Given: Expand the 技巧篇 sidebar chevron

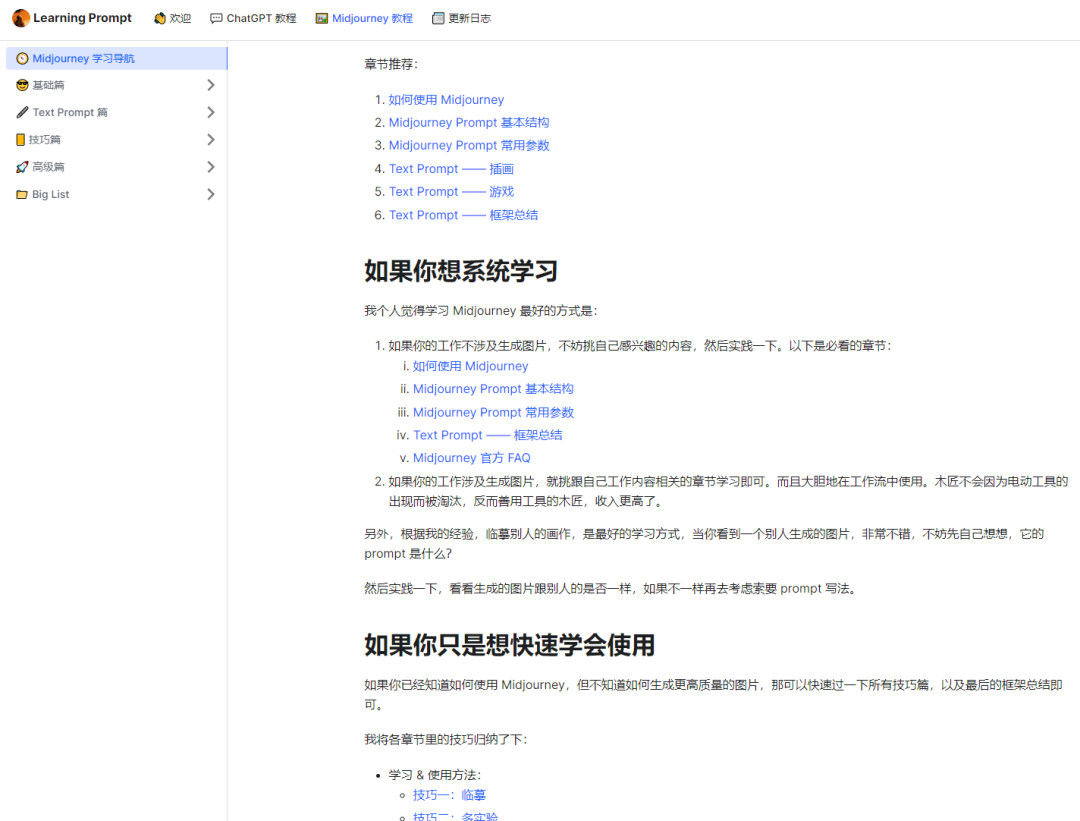Looking at the screenshot, I should coord(211,140).
